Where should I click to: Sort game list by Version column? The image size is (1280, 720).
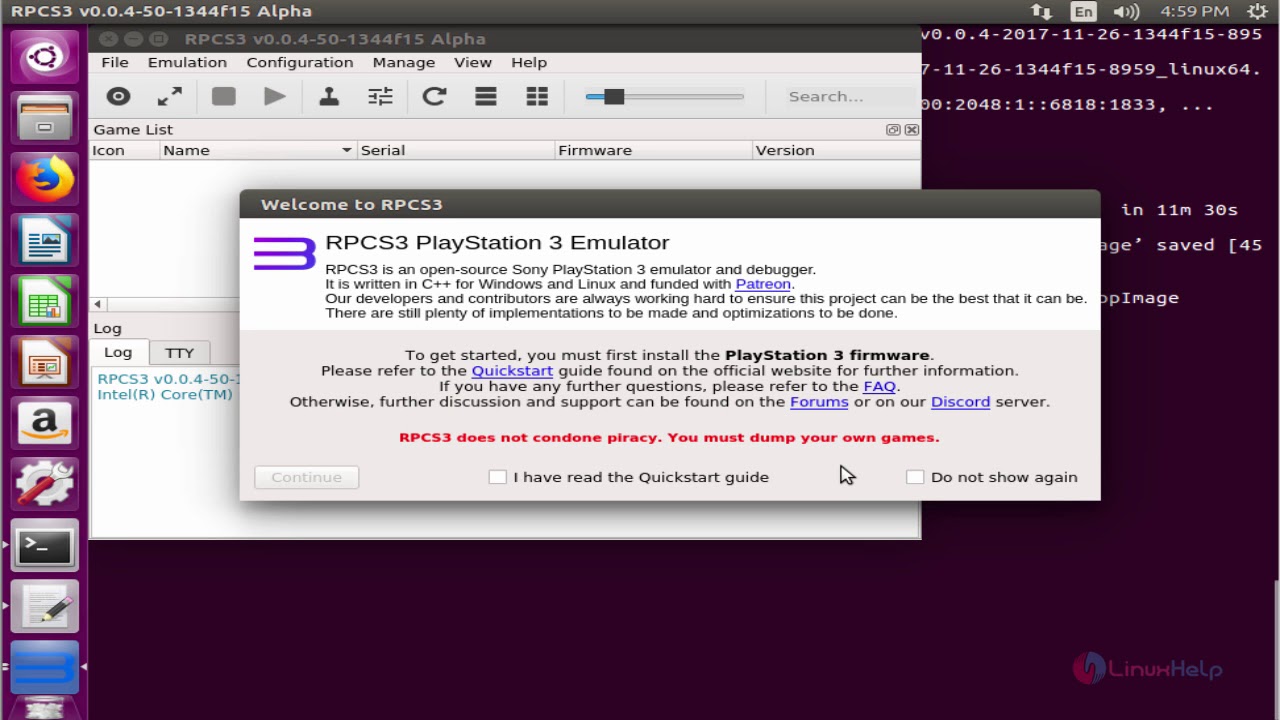click(836, 150)
